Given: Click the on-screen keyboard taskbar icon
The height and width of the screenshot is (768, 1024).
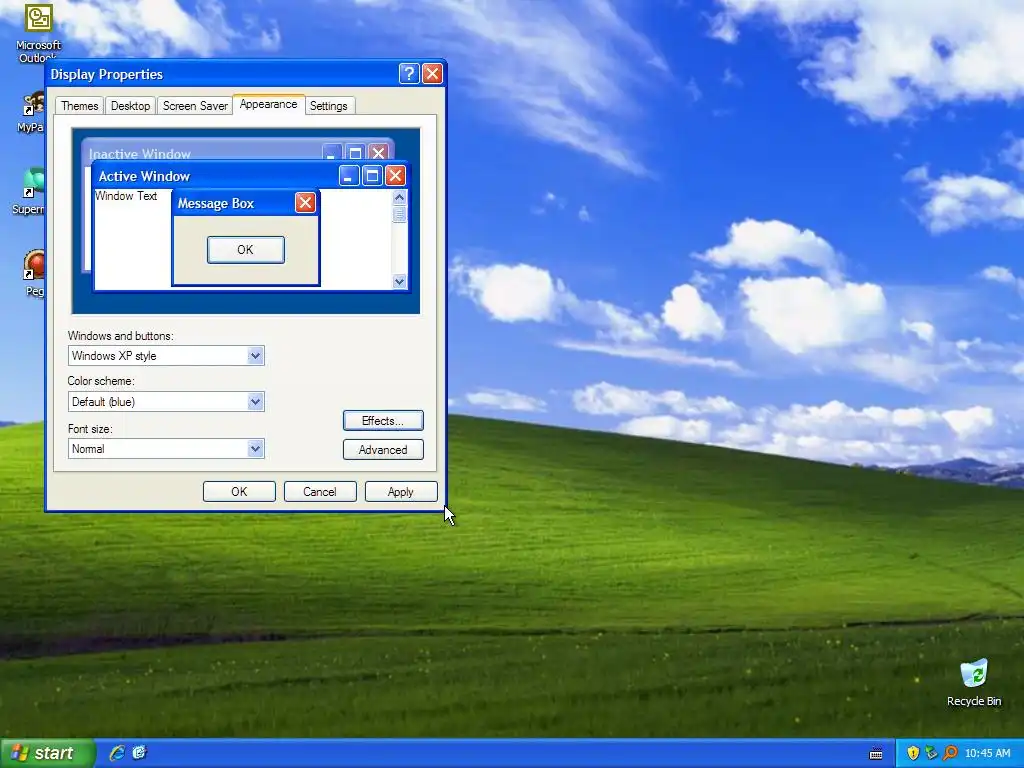Looking at the screenshot, I should 876,754.
